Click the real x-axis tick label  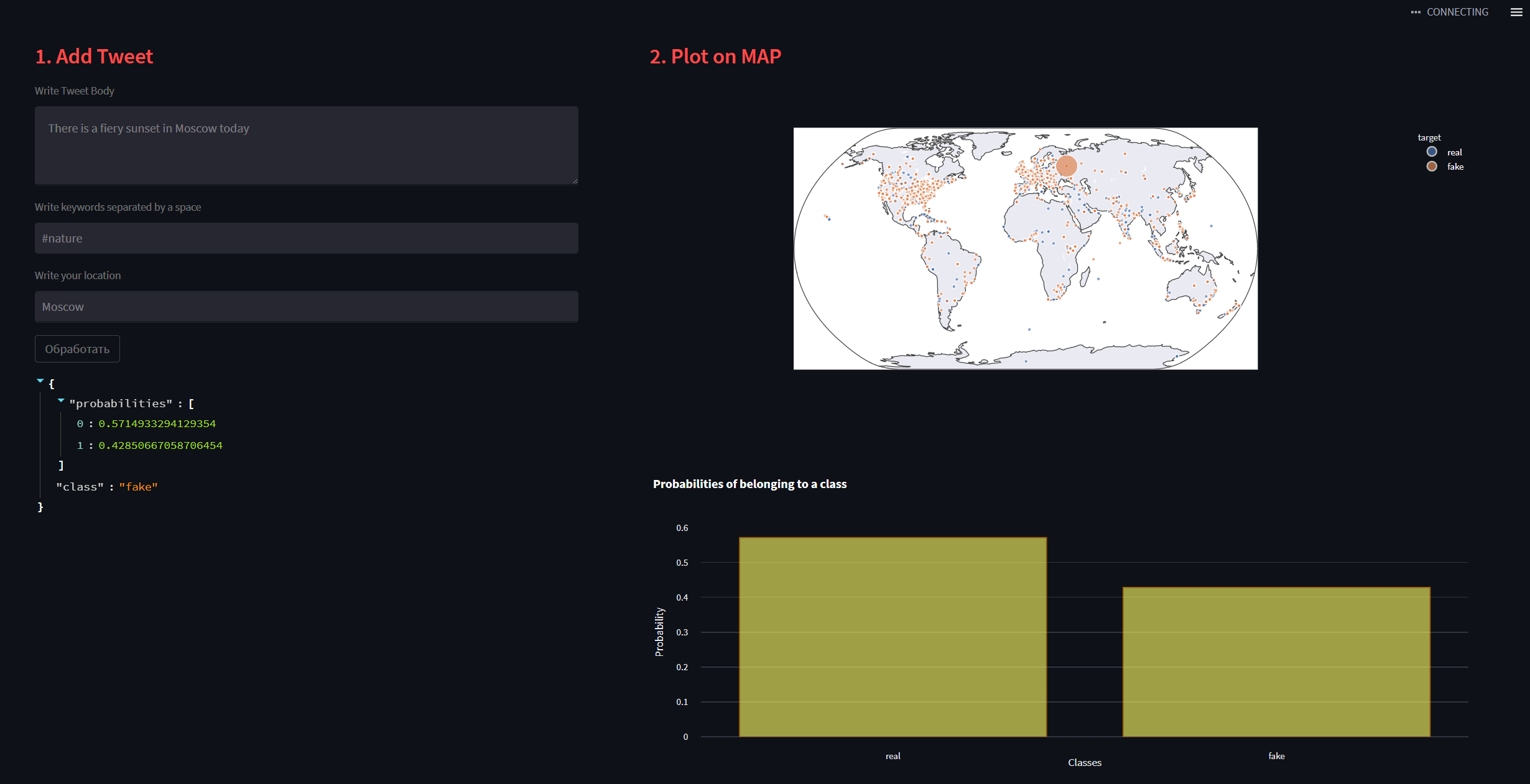pos(892,756)
